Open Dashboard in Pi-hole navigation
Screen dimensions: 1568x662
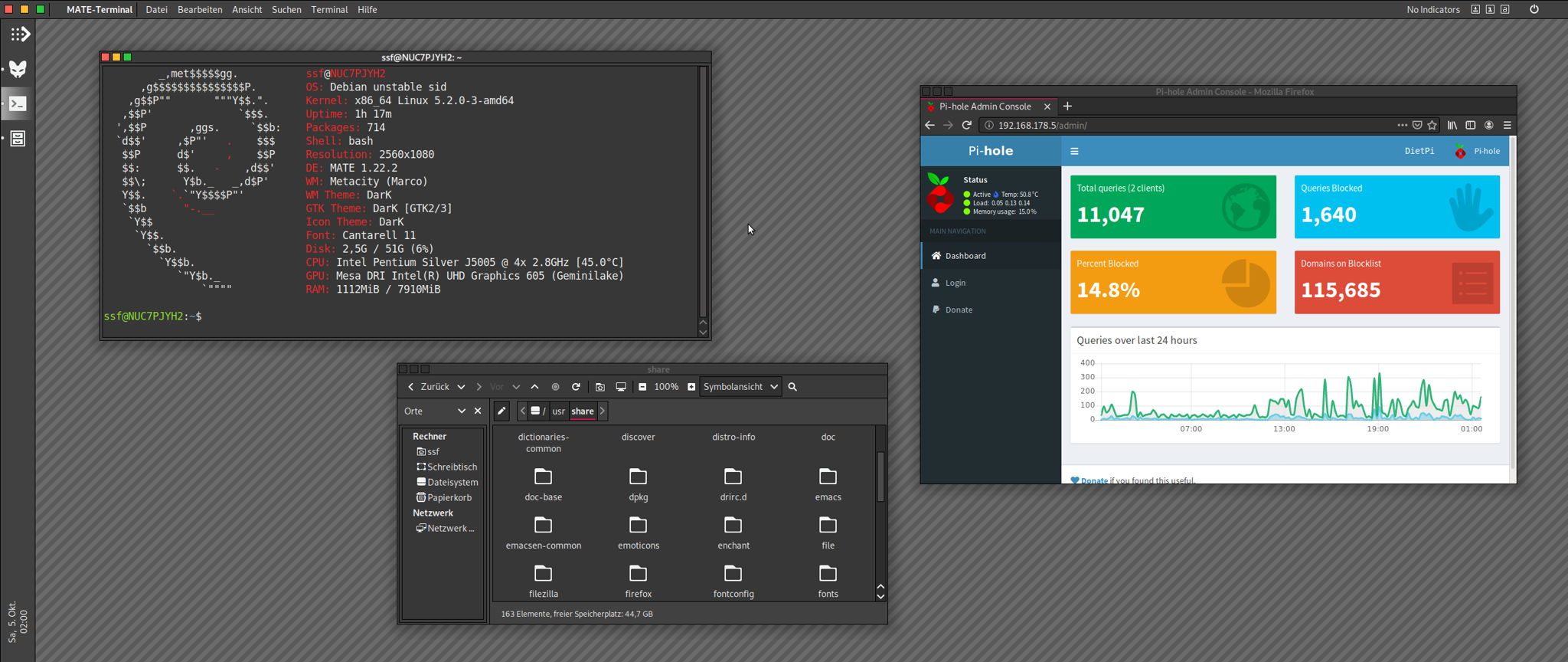click(991, 256)
